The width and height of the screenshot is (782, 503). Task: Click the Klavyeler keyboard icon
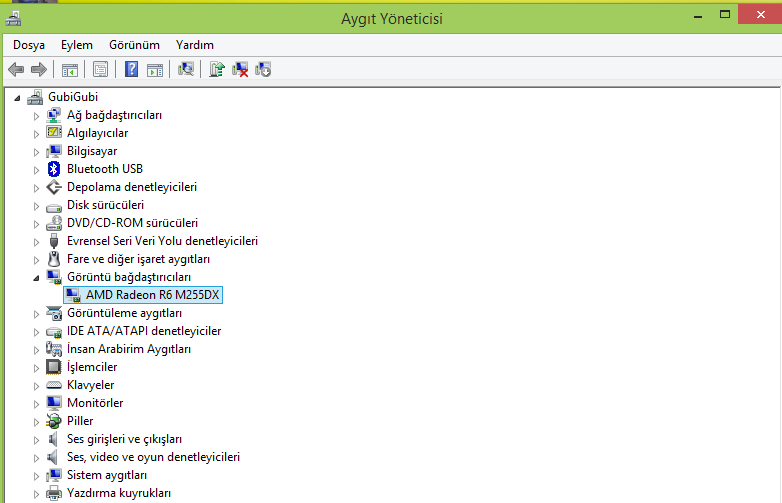[x=54, y=385]
